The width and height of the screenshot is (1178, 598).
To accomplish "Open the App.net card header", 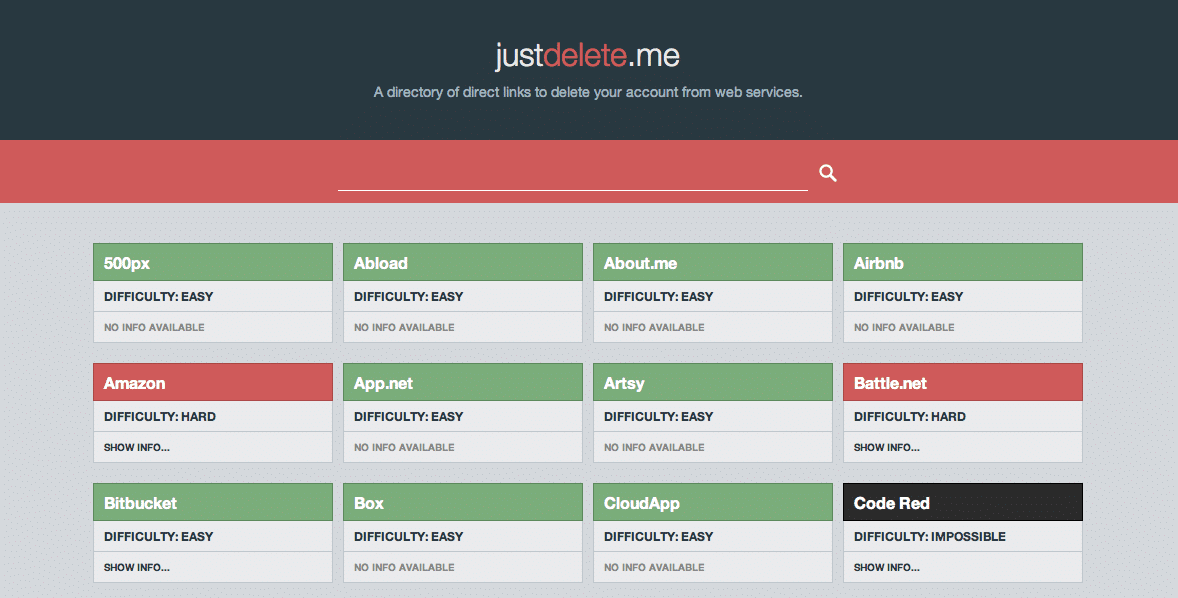I will 463,382.
